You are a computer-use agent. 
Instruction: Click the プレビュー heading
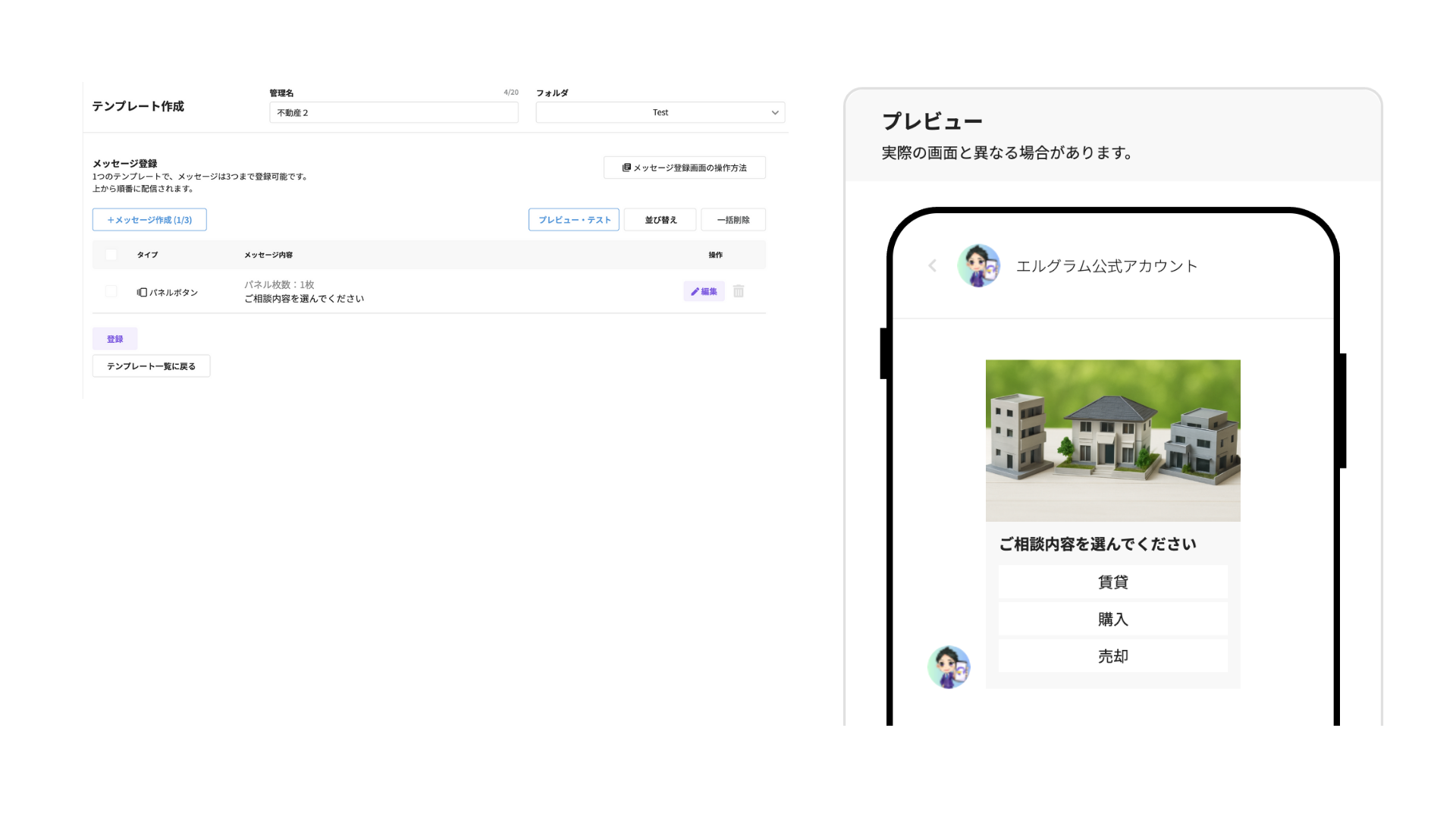point(932,121)
